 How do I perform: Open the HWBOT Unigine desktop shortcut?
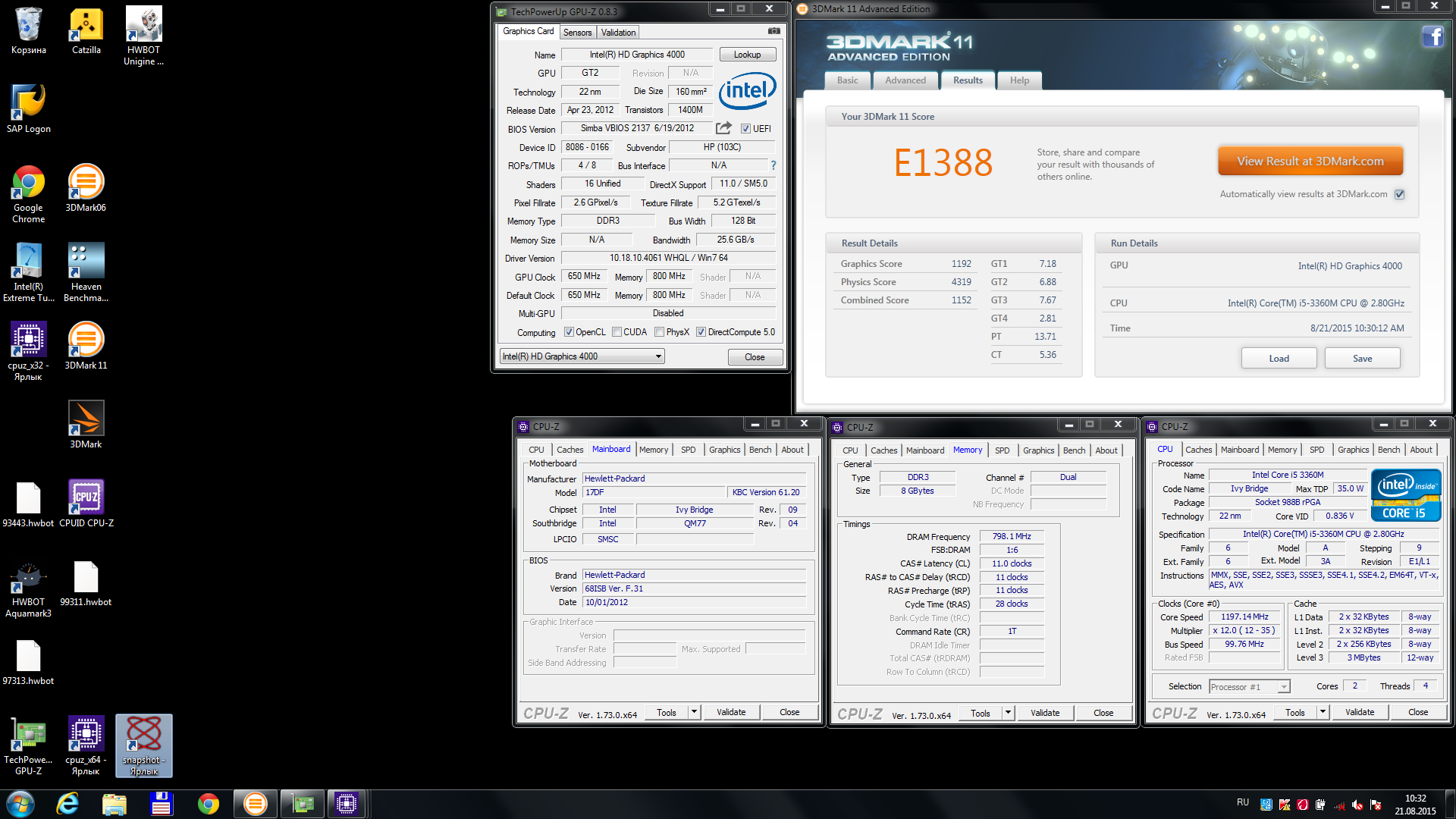coord(144,36)
